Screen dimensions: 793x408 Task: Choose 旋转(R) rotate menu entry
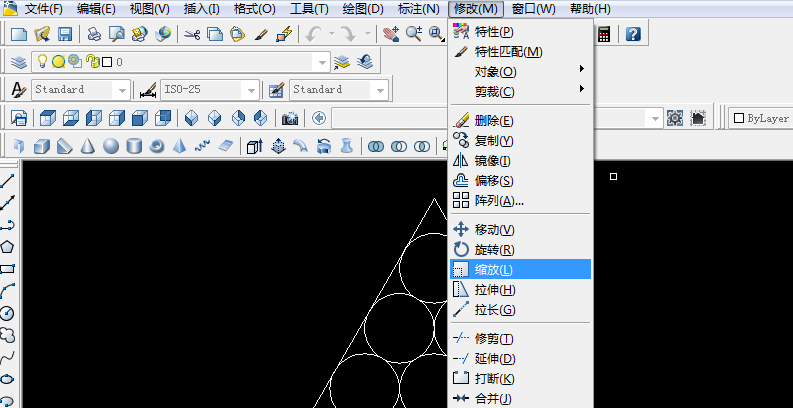pos(520,250)
